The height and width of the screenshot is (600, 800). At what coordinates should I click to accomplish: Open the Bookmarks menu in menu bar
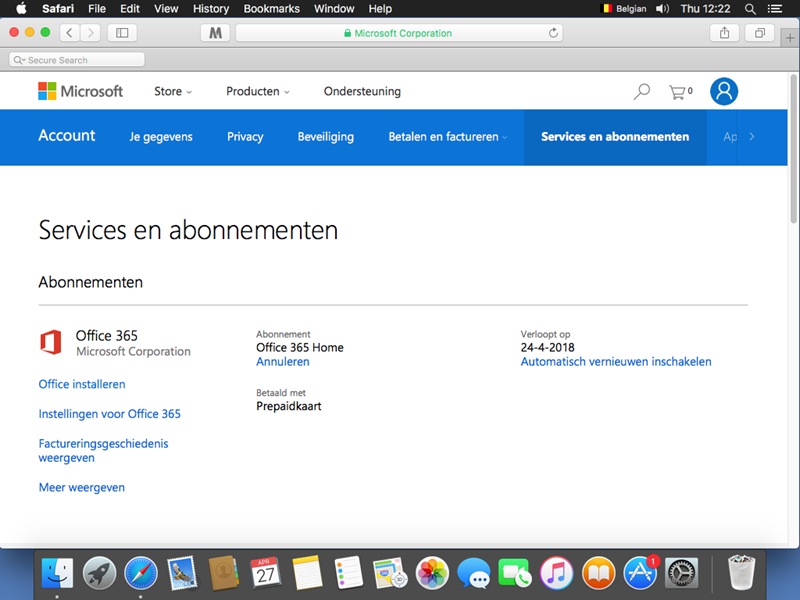[272, 9]
